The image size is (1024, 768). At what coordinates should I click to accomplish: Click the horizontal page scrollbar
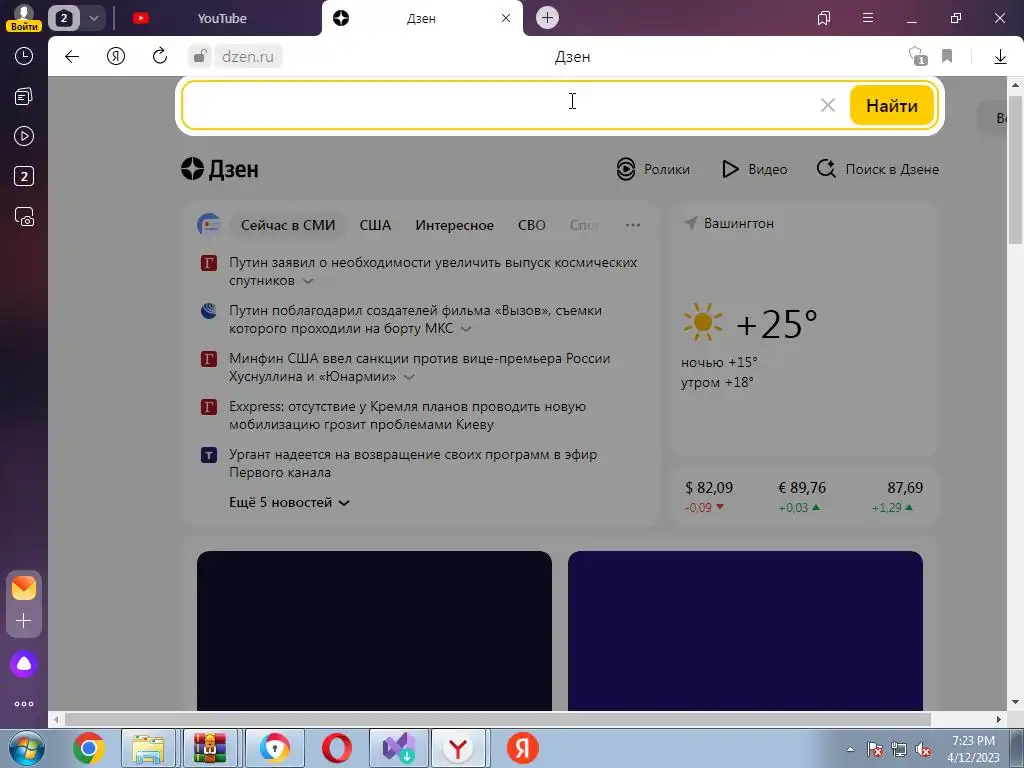click(498, 719)
